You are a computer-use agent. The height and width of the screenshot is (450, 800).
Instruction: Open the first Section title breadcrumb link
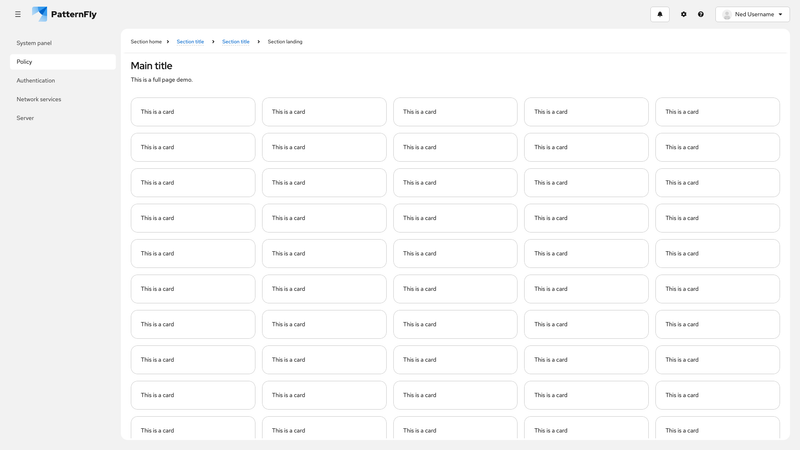(190, 42)
